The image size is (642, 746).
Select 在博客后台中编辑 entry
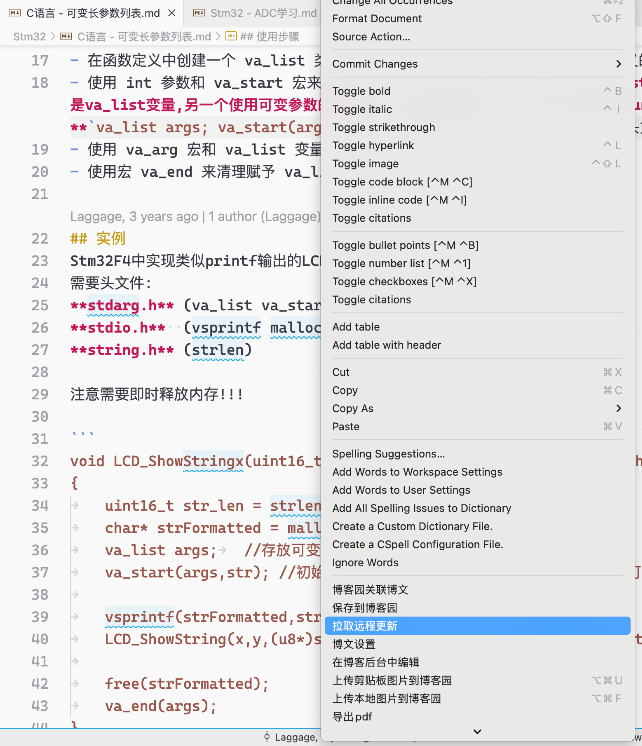coord(477,662)
